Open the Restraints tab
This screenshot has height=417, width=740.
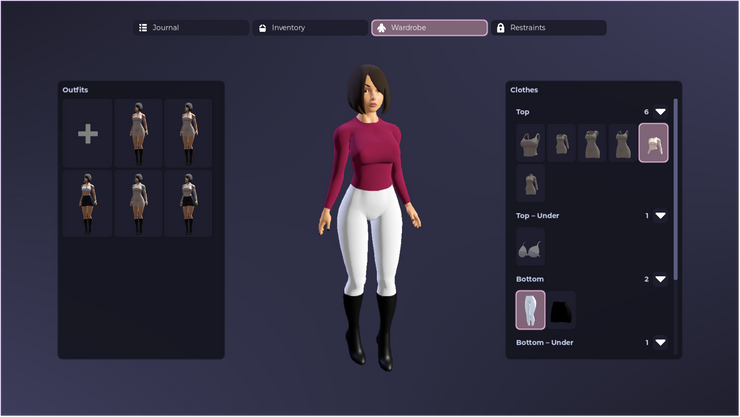pos(547,28)
